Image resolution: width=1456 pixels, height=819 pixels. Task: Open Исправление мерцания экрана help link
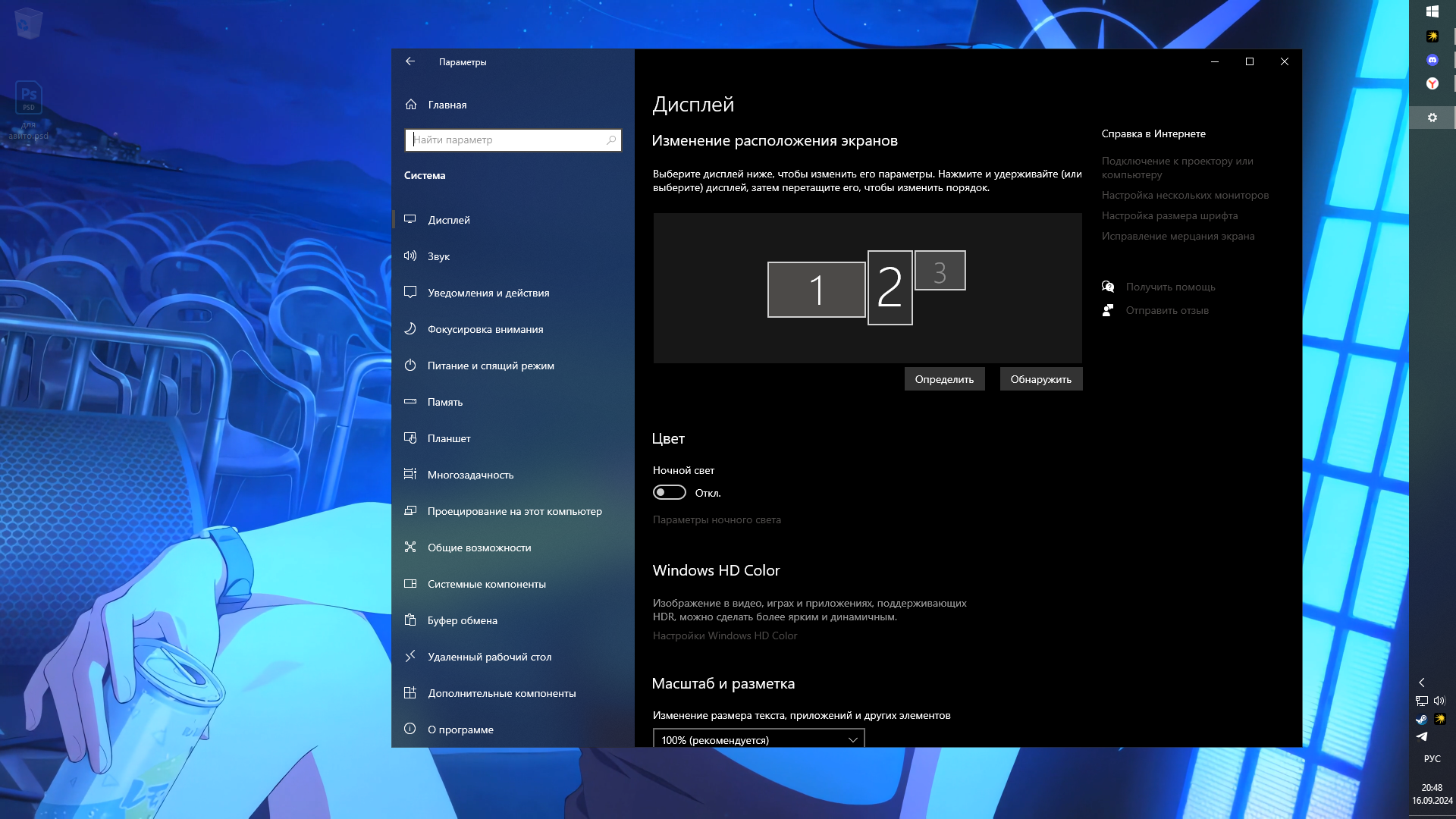click(1178, 237)
